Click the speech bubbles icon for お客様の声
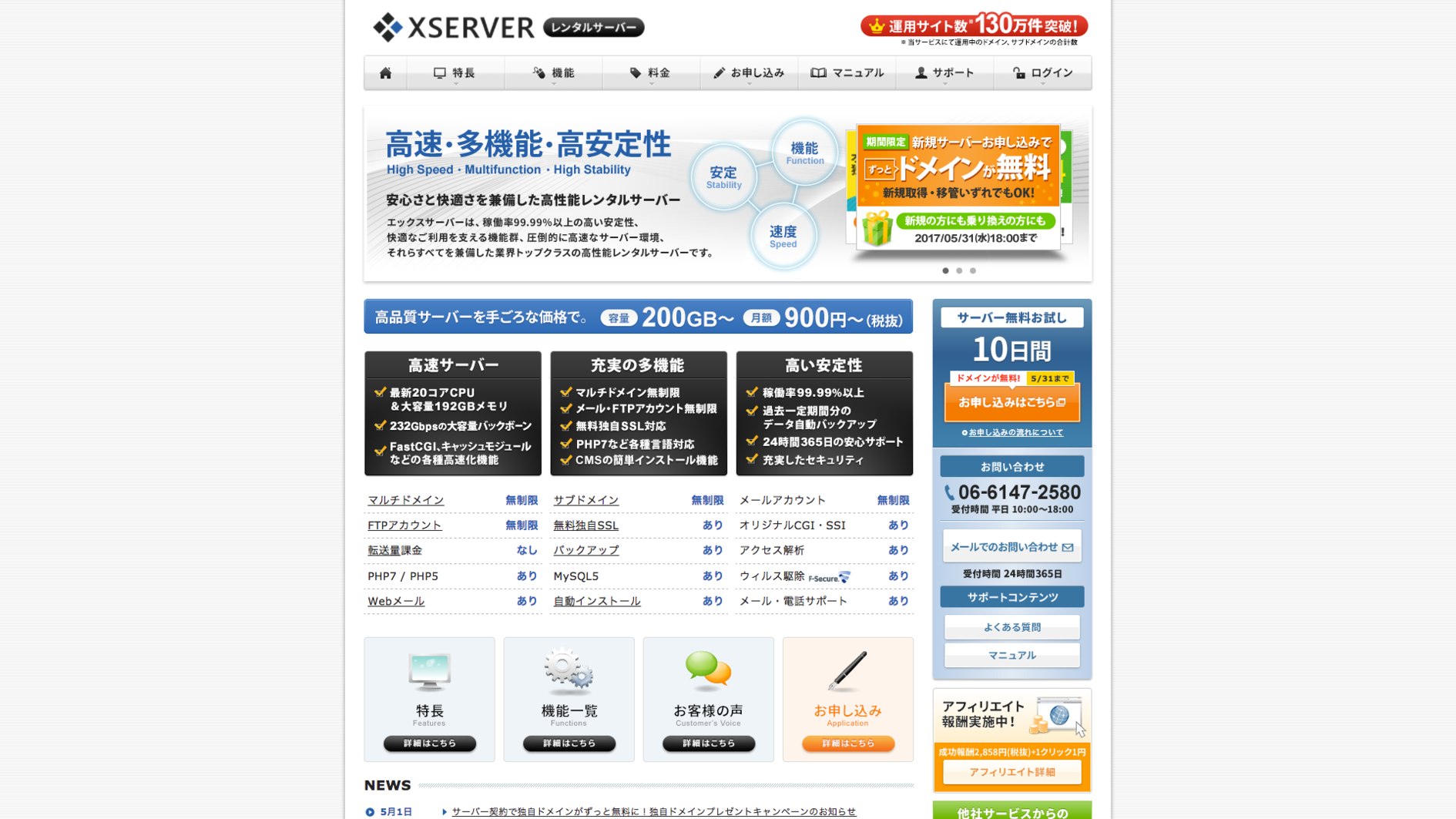Viewport: 1456px width, 819px height. [708, 670]
